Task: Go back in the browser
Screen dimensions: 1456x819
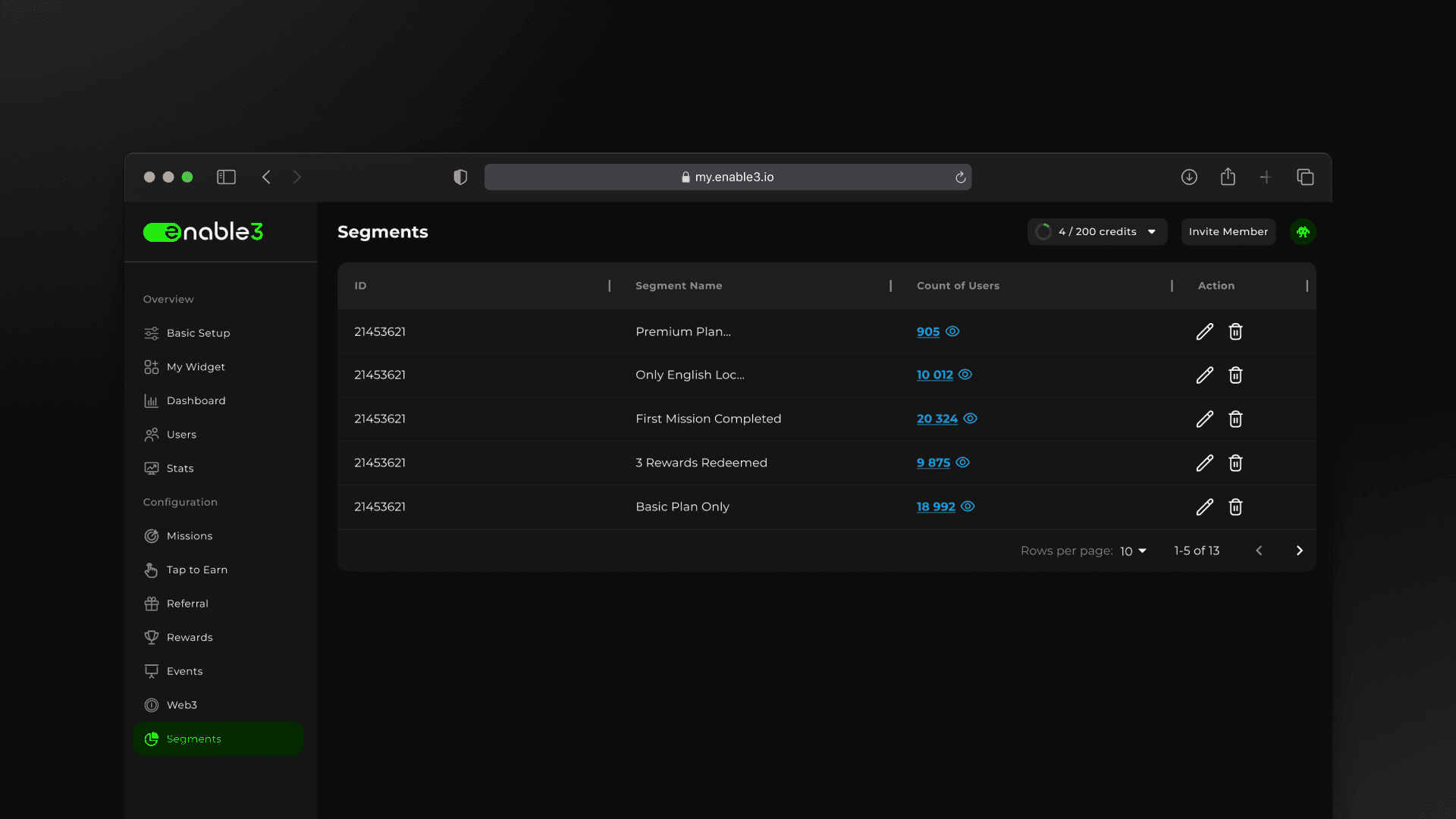Action: coord(266,177)
